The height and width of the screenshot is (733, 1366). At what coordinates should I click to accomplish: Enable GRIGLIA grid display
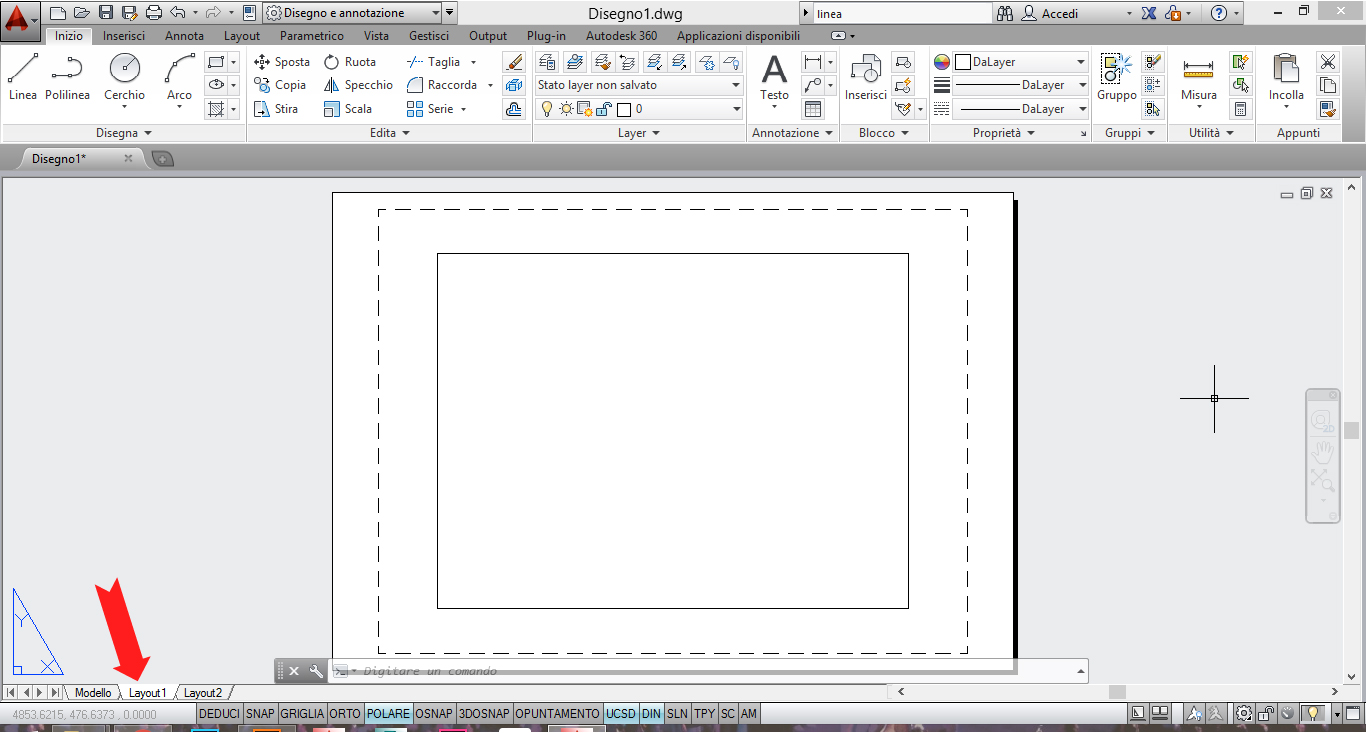click(x=302, y=714)
